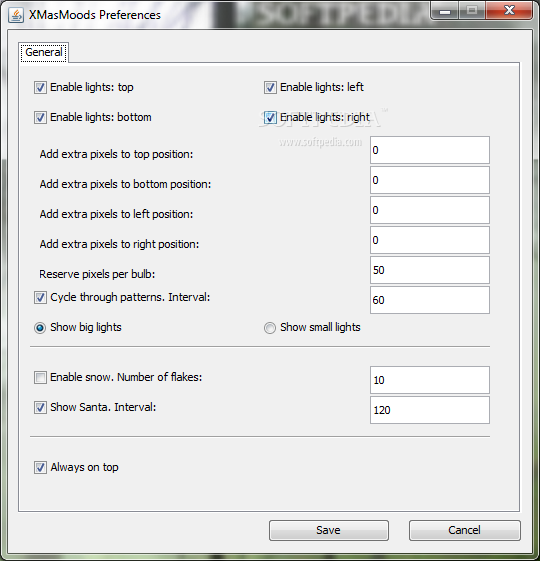Focus the top position extra pixels field
The width and height of the screenshot is (540, 561).
430,150
